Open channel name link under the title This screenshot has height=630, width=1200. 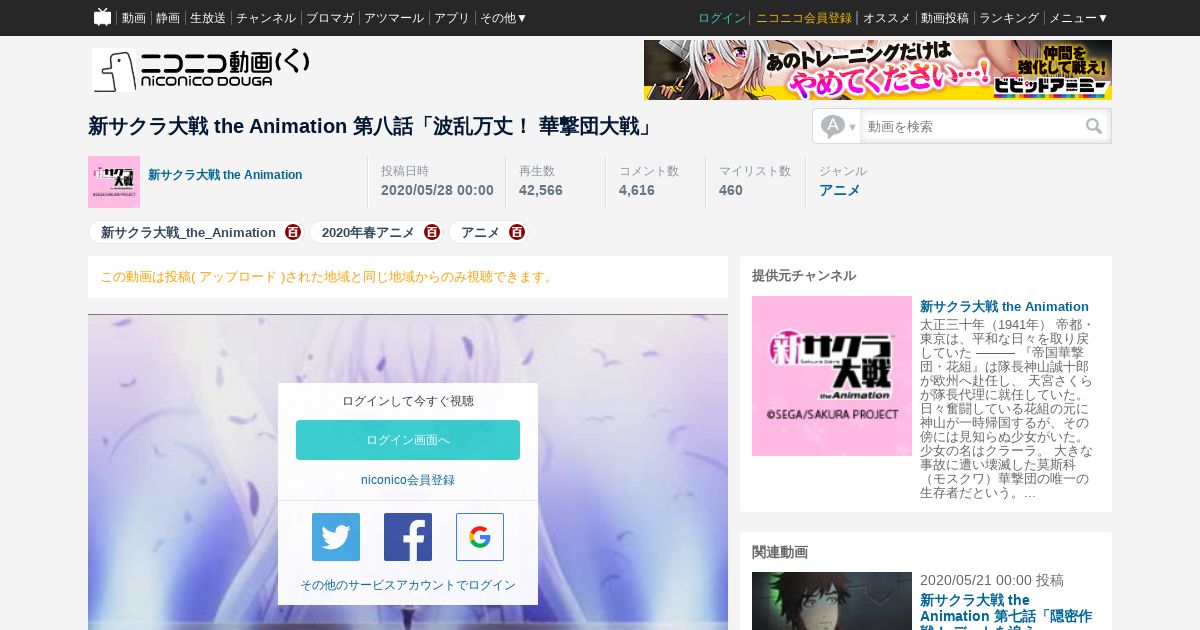tap(225, 175)
